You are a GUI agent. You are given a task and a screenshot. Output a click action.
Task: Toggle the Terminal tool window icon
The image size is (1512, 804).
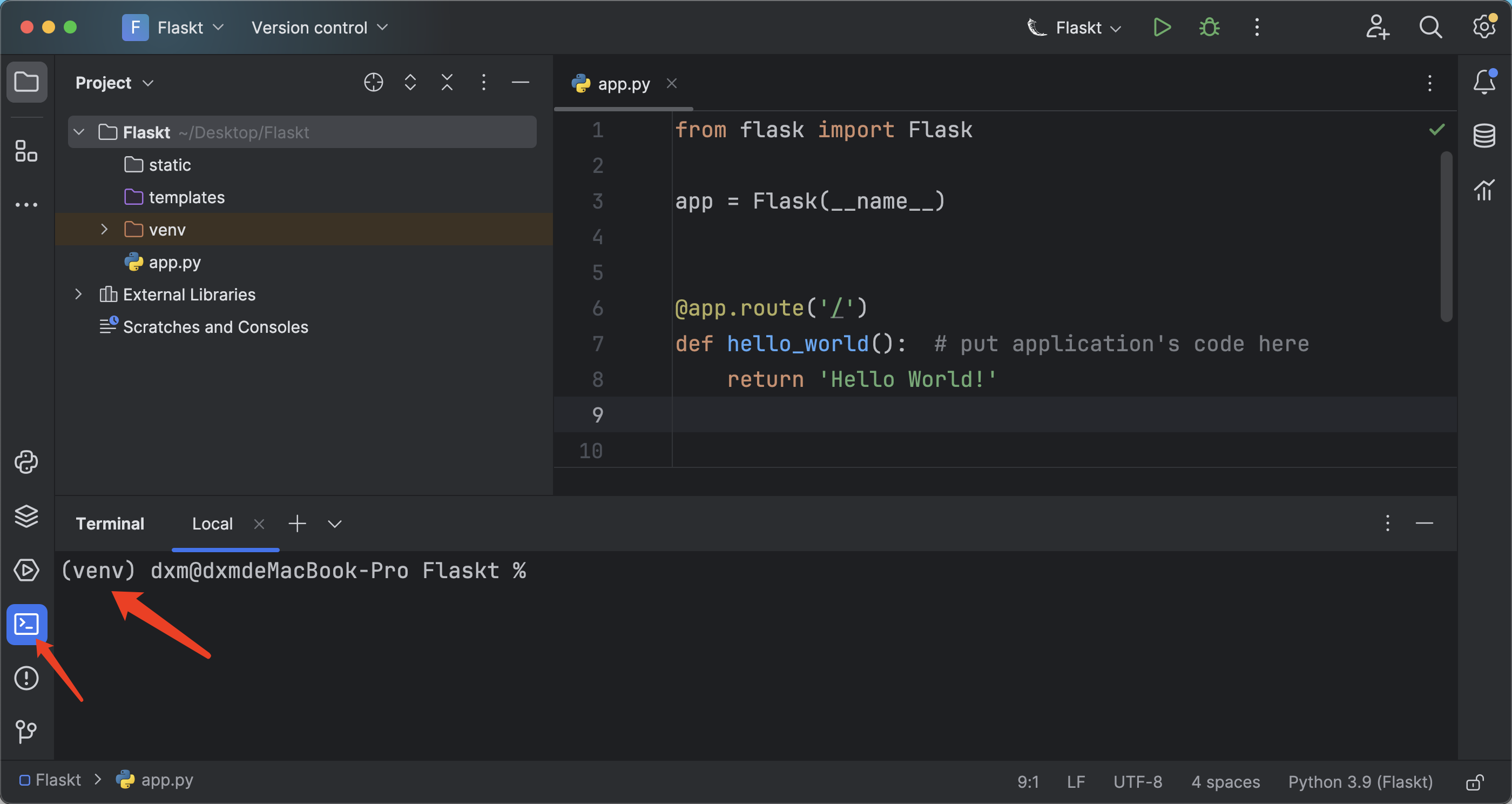tap(26, 624)
